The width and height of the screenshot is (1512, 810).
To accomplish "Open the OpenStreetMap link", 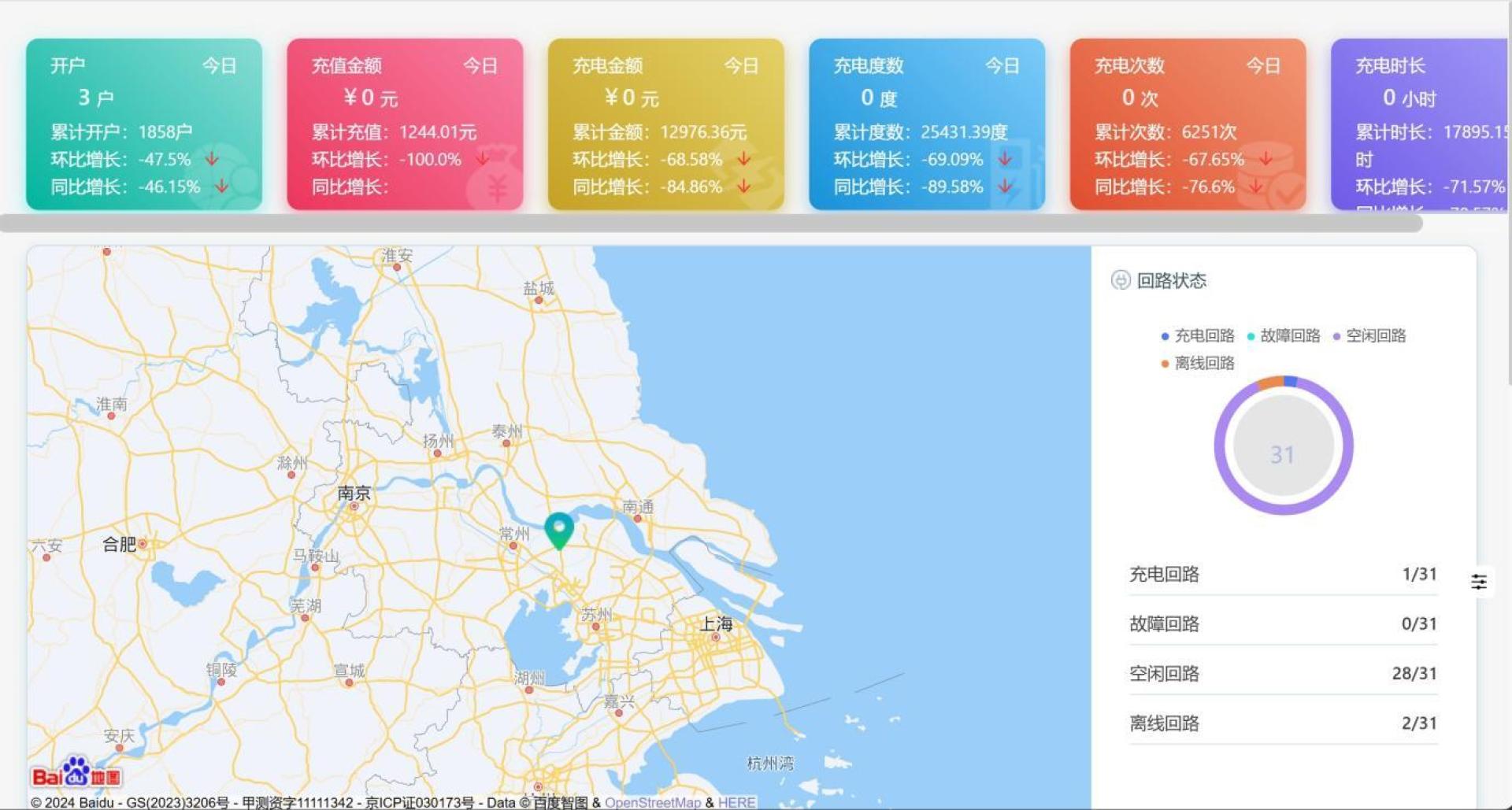I will click(x=652, y=802).
